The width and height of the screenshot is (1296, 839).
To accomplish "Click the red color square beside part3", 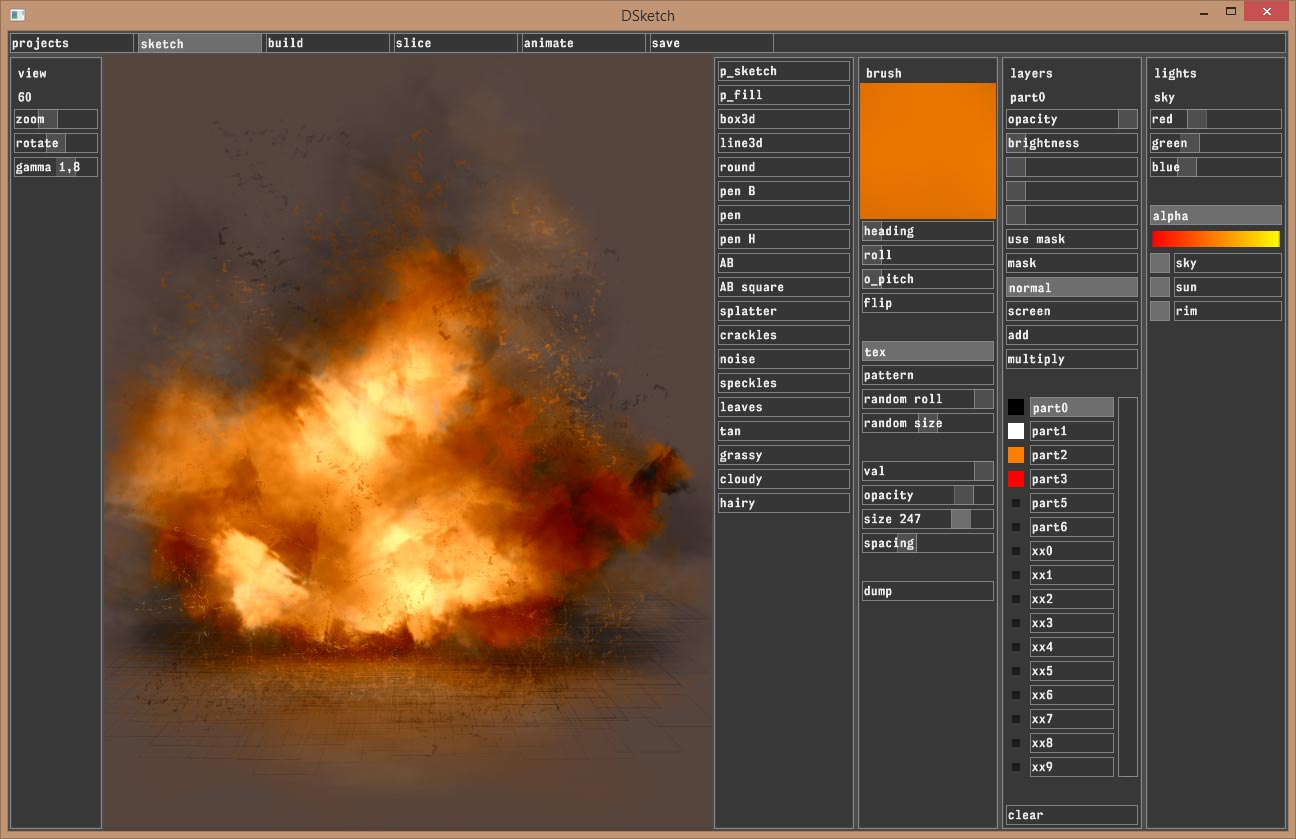I will (x=1016, y=479).
